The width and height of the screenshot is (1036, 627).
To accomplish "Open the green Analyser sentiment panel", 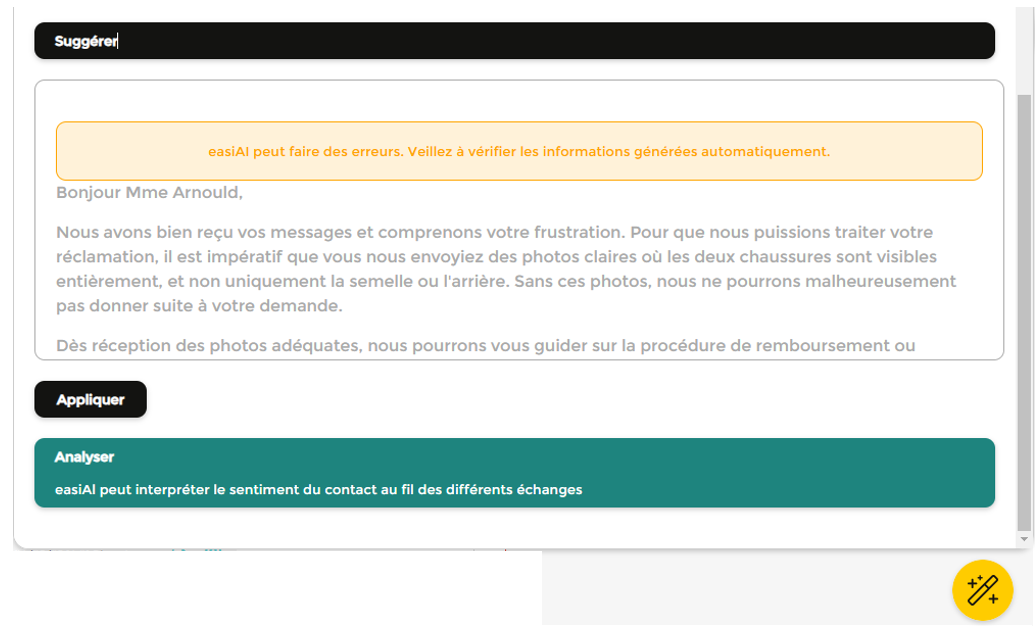I will pos(514,473).
